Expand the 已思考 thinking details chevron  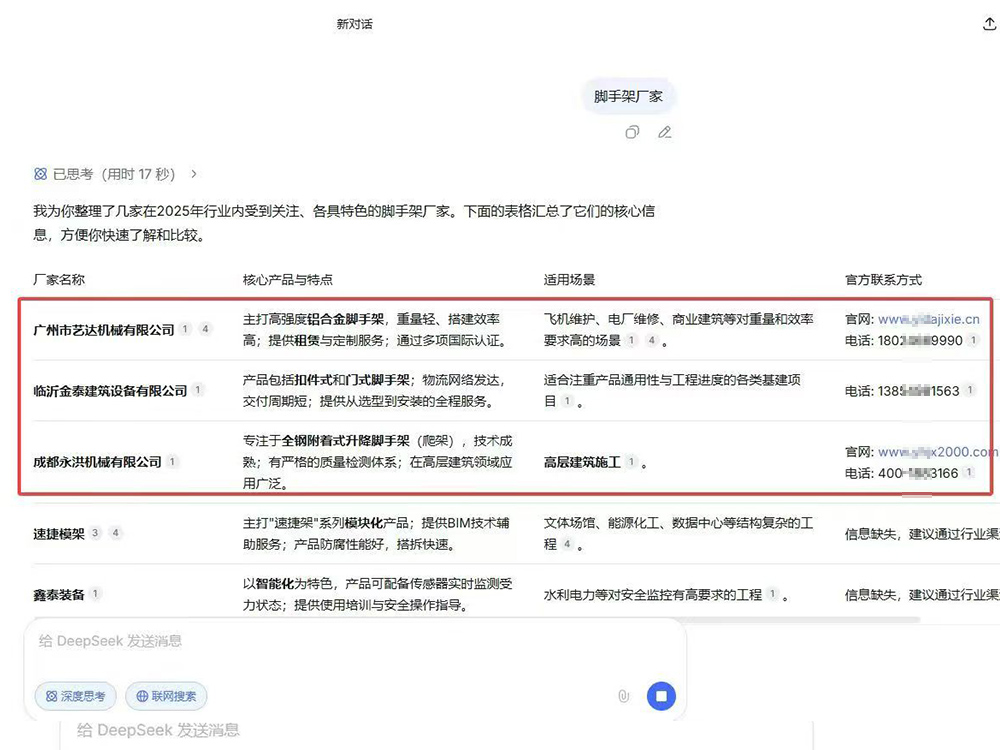click(x=194, y=174)
